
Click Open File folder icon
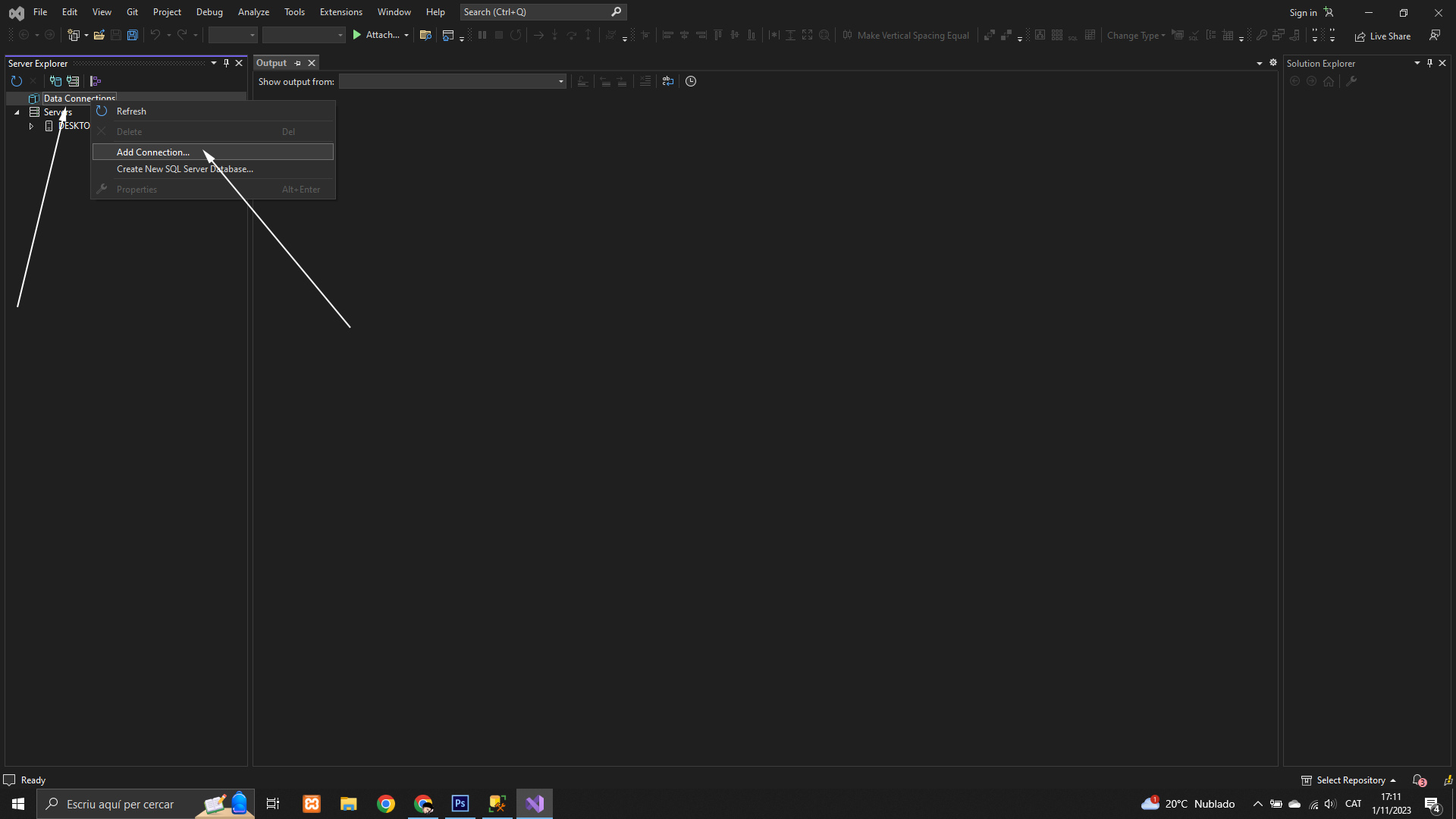[x=99, y=35]
